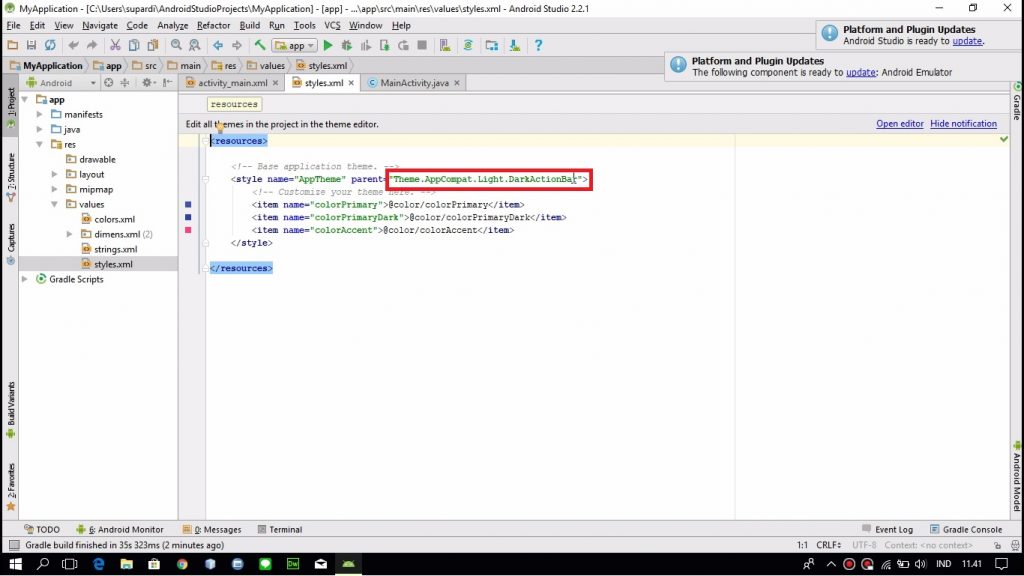Click the Open editor link

point(899,124)
